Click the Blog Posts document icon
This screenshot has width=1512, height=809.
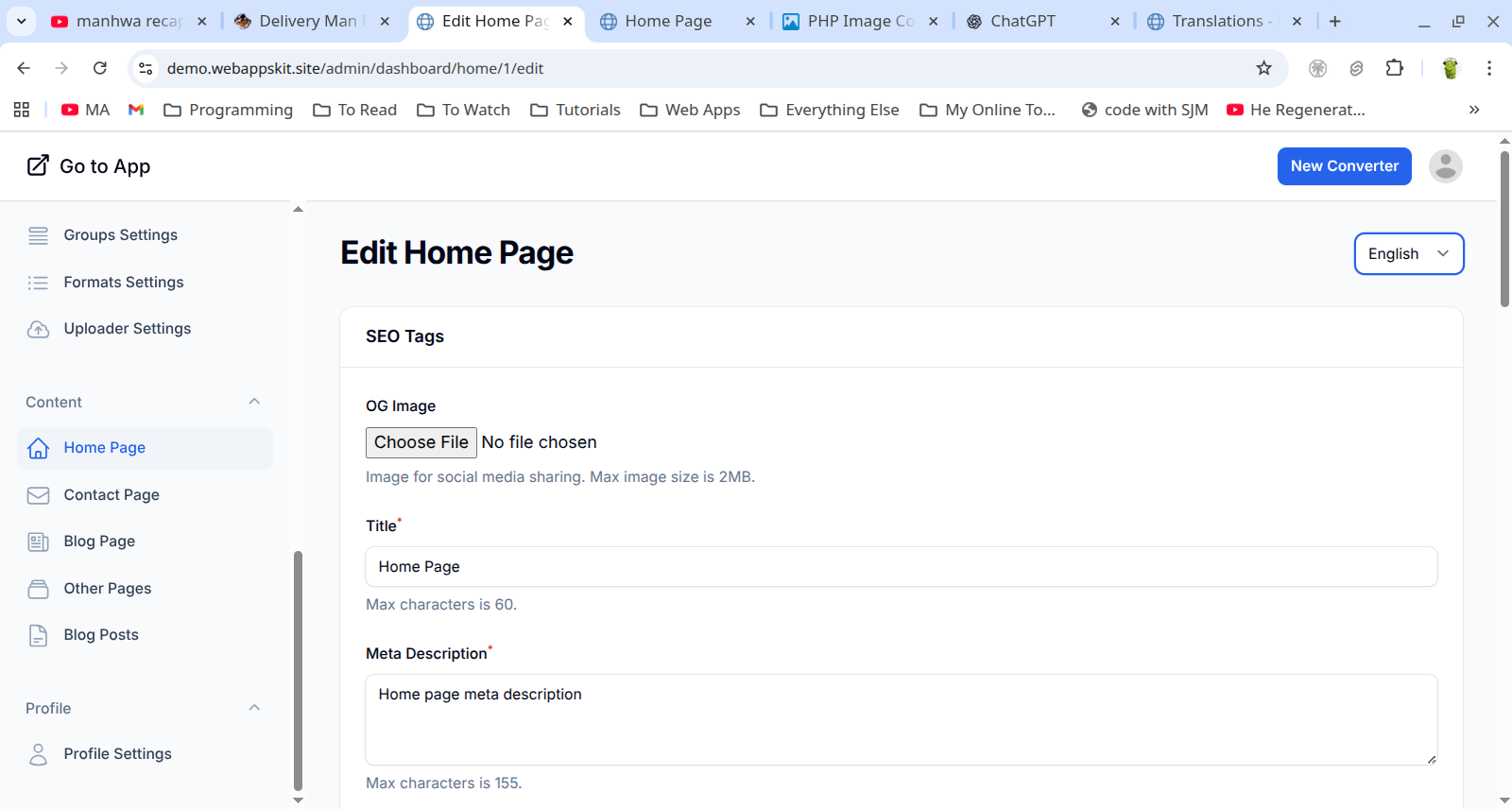(x=38, y=635)
